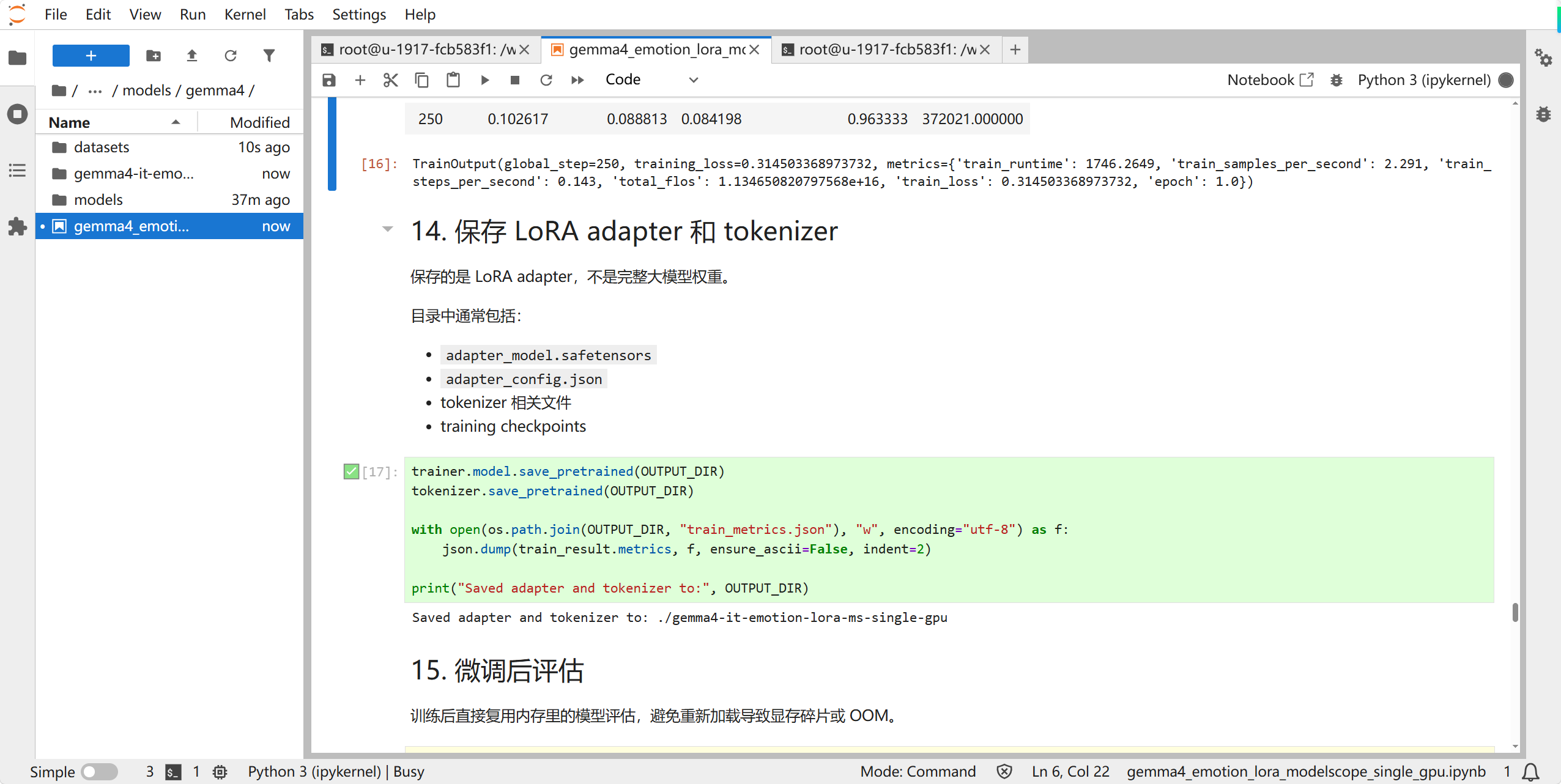1561x784 pixels.
Task: Open the models folder in file list
Action: (x=169, y=200)
